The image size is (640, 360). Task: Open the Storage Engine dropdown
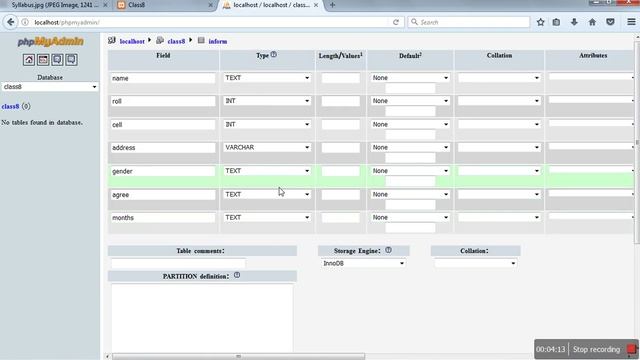click(x=363, y=263)
